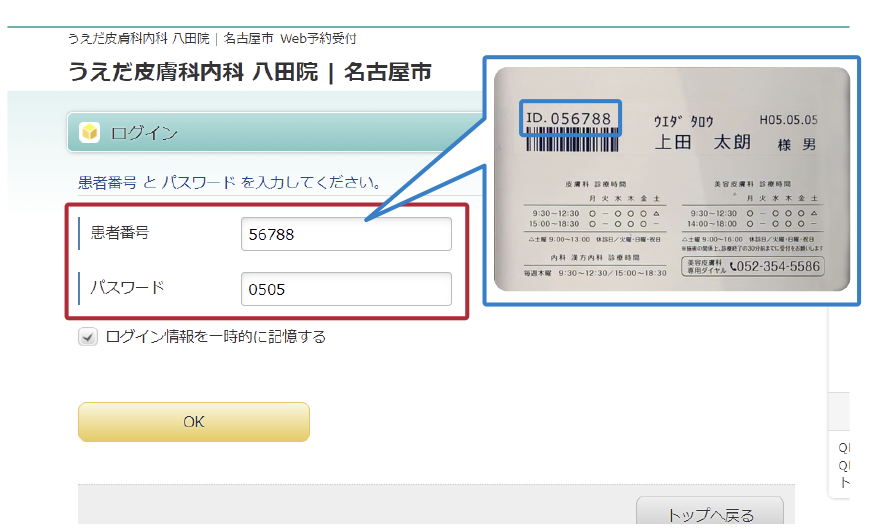Toggle the ログイン情報を一時的に記憶する checkbox

pyautogui.click(x=88, y=336)
